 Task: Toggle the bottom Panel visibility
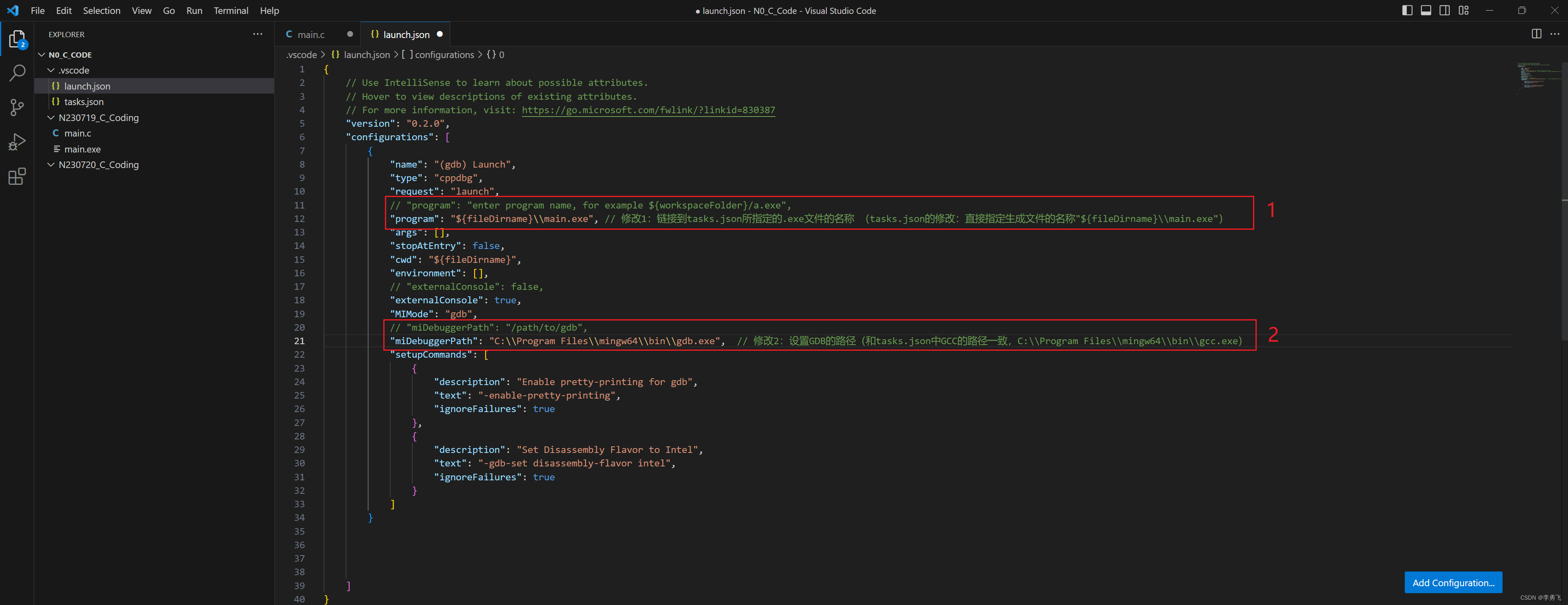point(1426,10)
